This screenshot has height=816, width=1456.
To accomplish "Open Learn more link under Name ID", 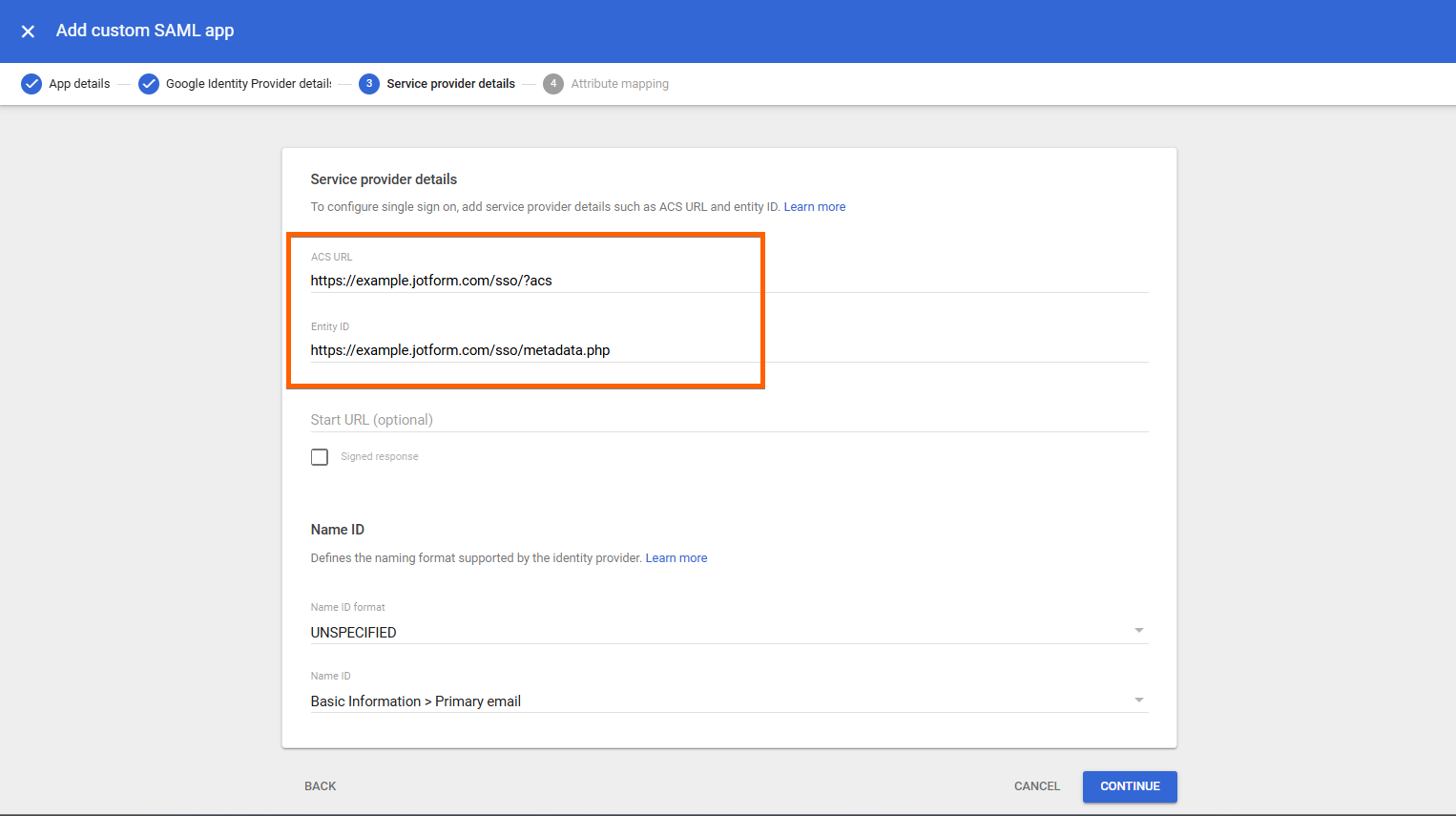I will pyautogui.click(x=676, y=558).
